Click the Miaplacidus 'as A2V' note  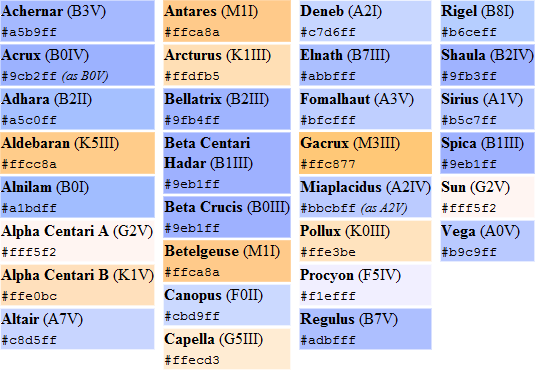pos(384,208)
